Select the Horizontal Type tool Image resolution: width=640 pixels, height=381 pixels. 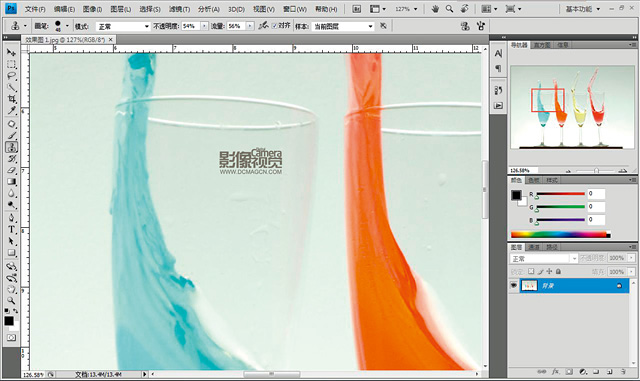point(11,229)
